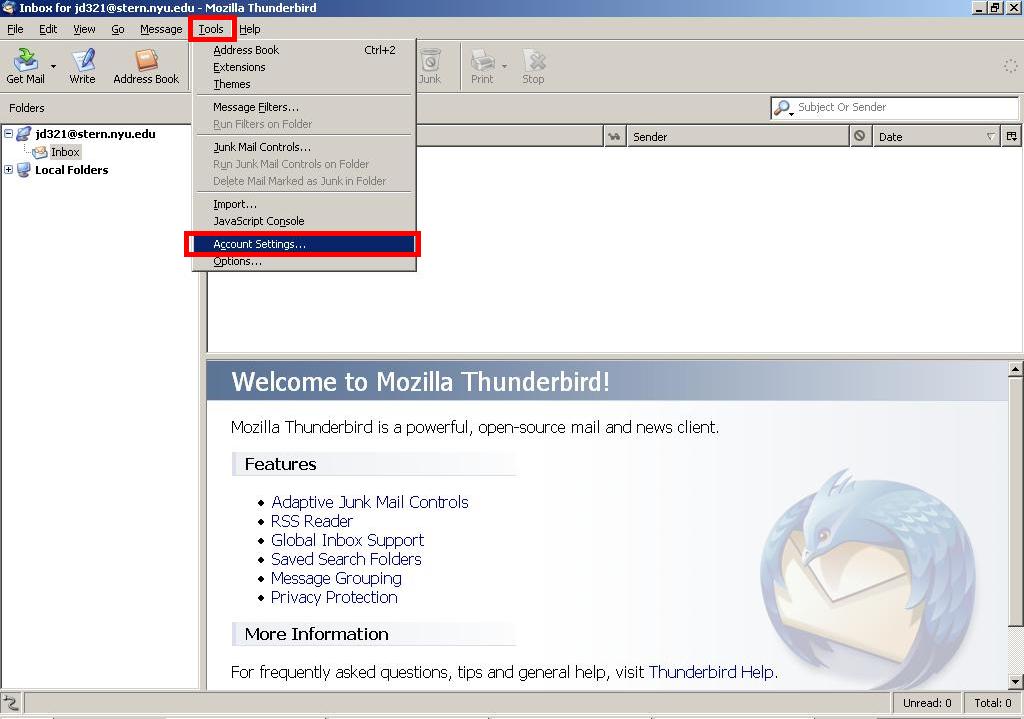This screenshot has height=719, width=1024.
Task: Click the Stop toolbar icon
Action: click(533, 65)
